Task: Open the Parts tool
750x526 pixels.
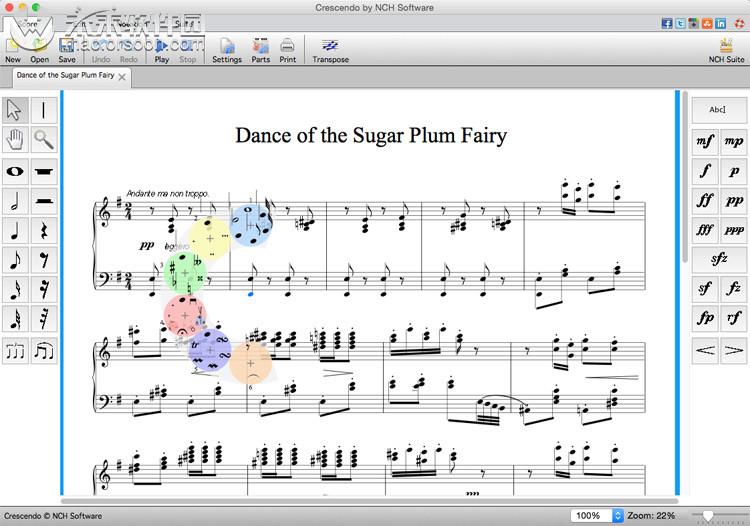Action: (x=261, y=51)
